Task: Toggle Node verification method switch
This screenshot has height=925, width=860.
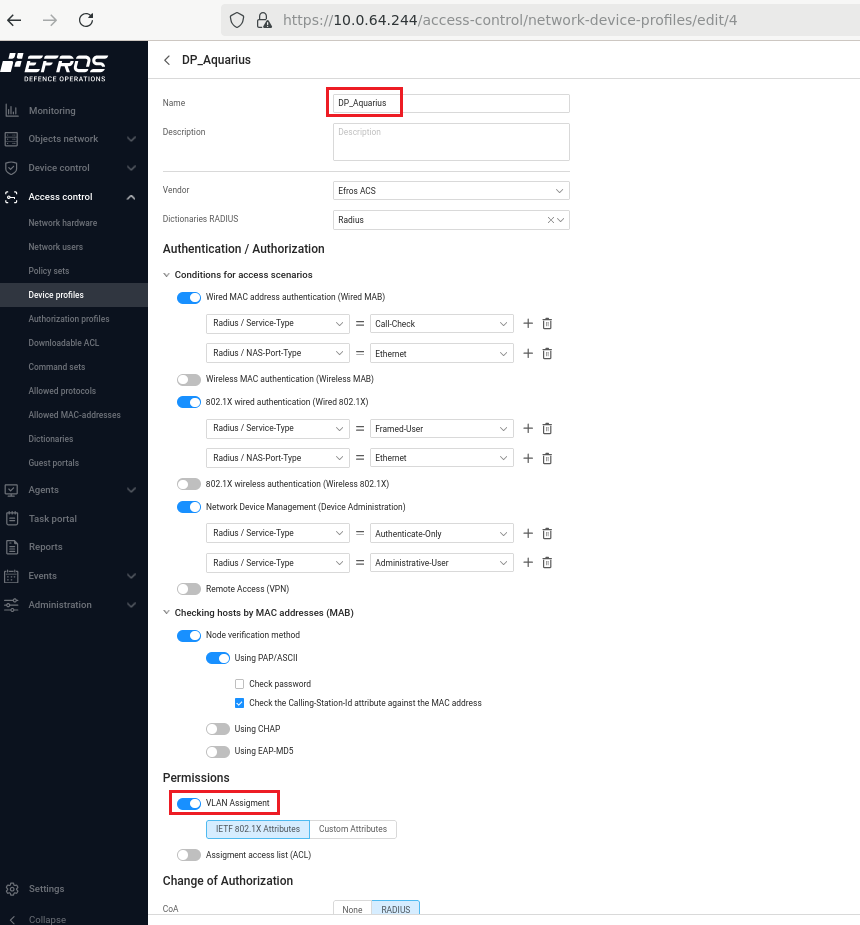Action: pos(189,635)
